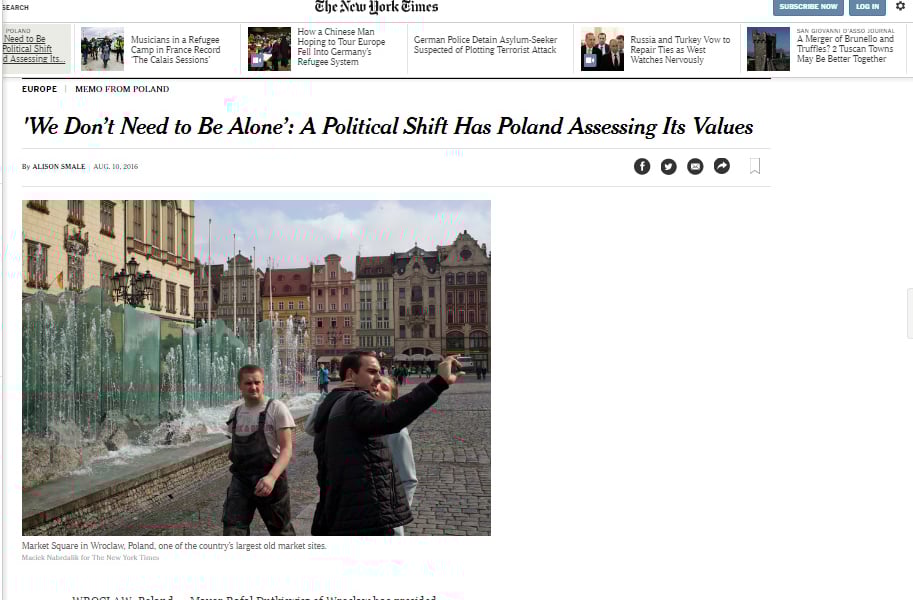
Task: Click the Wroclaw Market Square main photo
Action: 256,368
